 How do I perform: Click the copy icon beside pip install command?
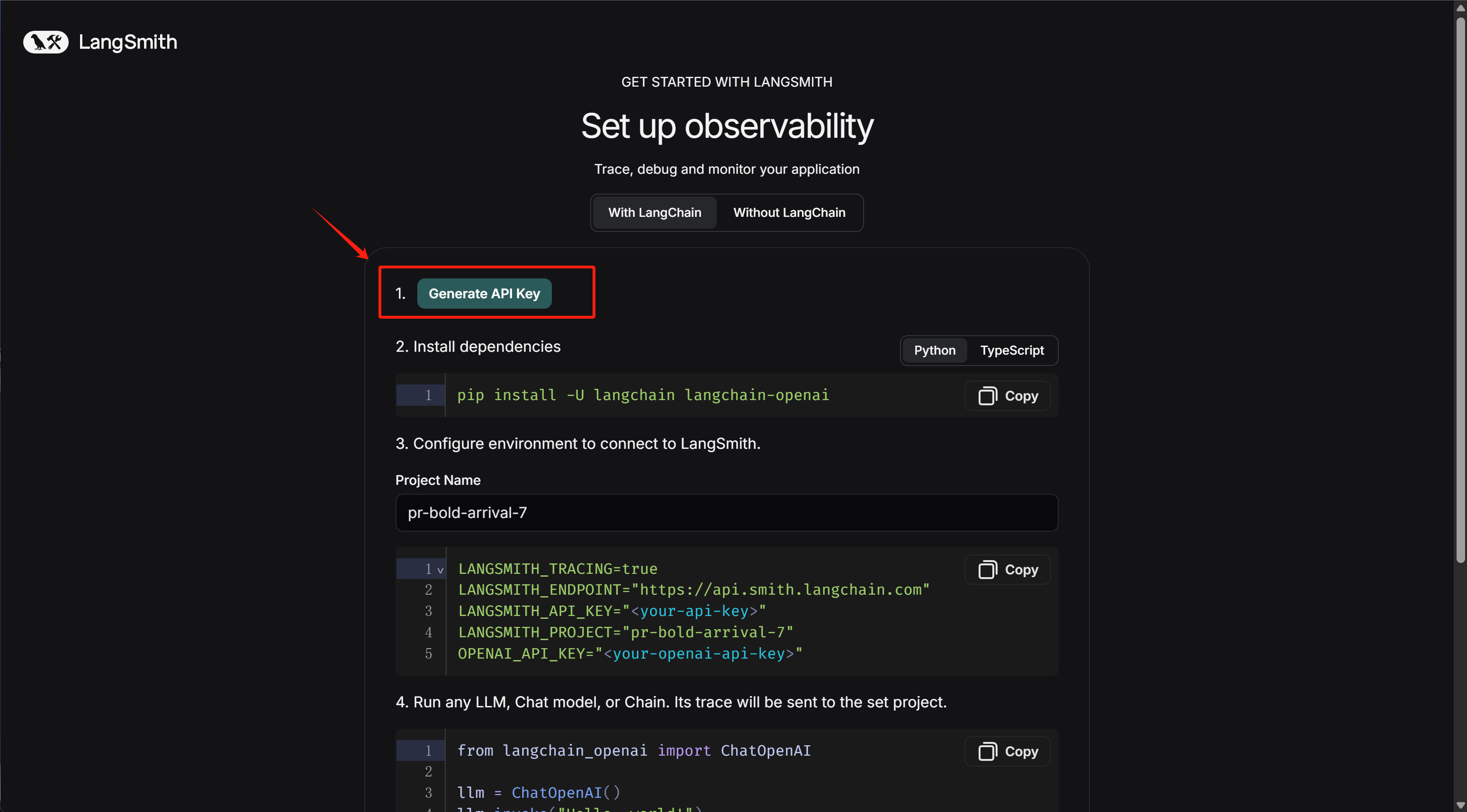tap(988, 396)
